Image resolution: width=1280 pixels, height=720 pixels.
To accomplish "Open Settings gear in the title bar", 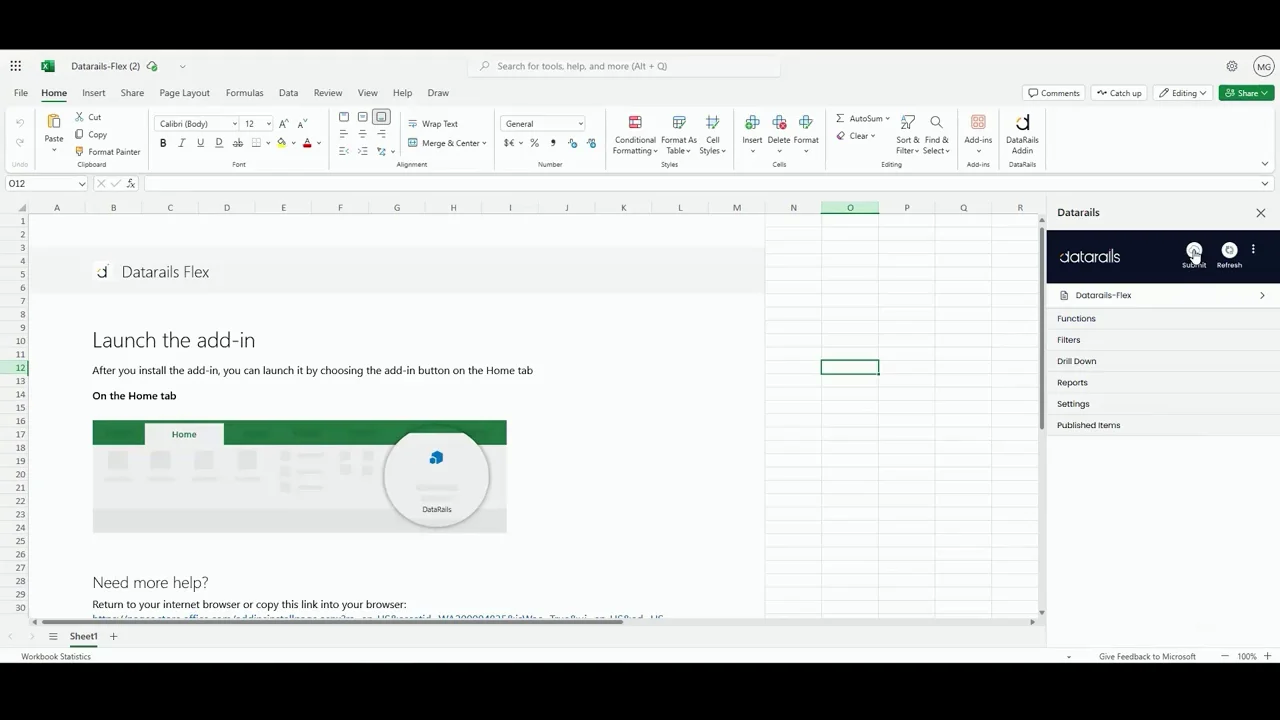I will (1232, 66).
